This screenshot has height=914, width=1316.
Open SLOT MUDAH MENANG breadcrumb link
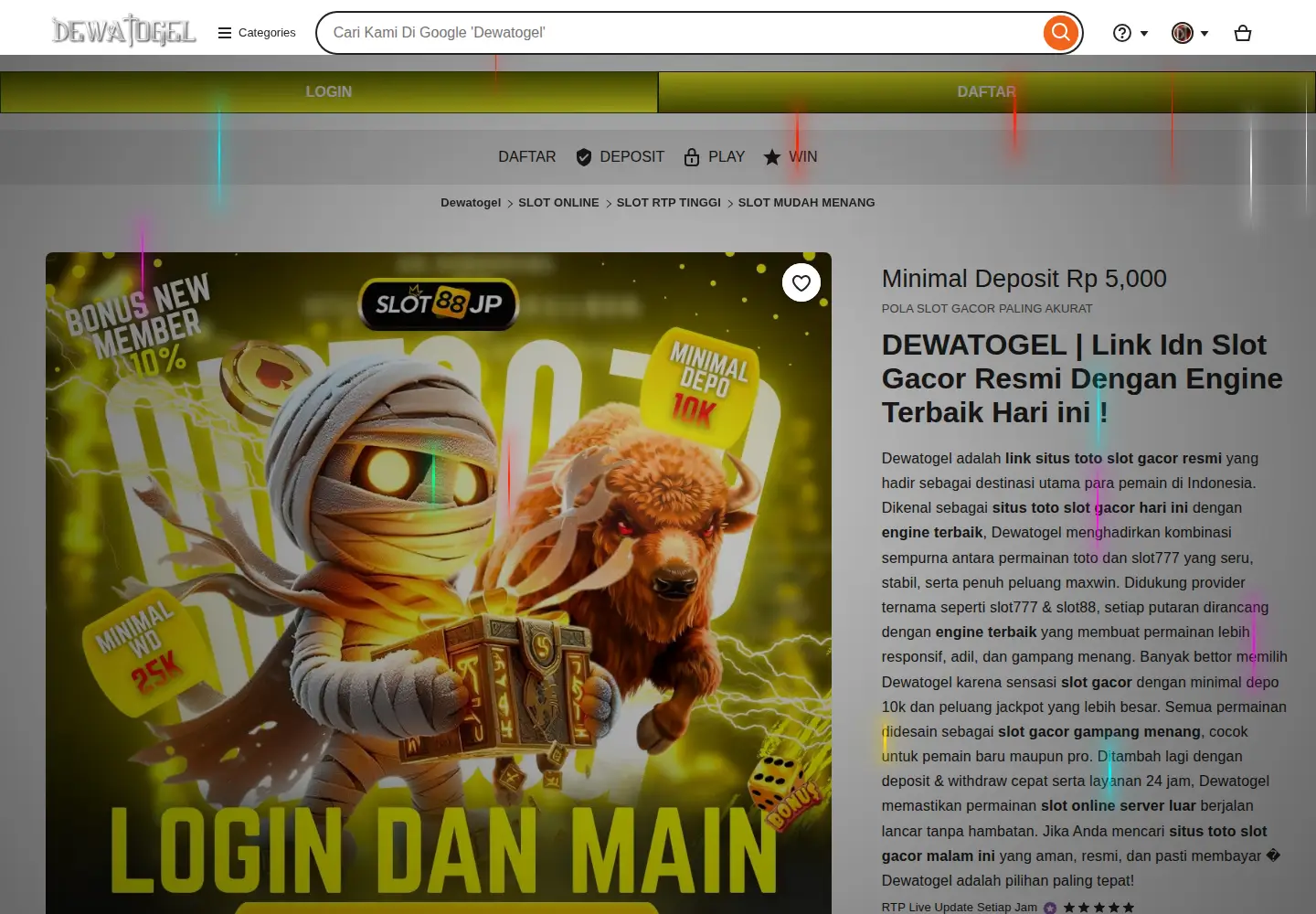pyautogui.click(x=806, y=203)
